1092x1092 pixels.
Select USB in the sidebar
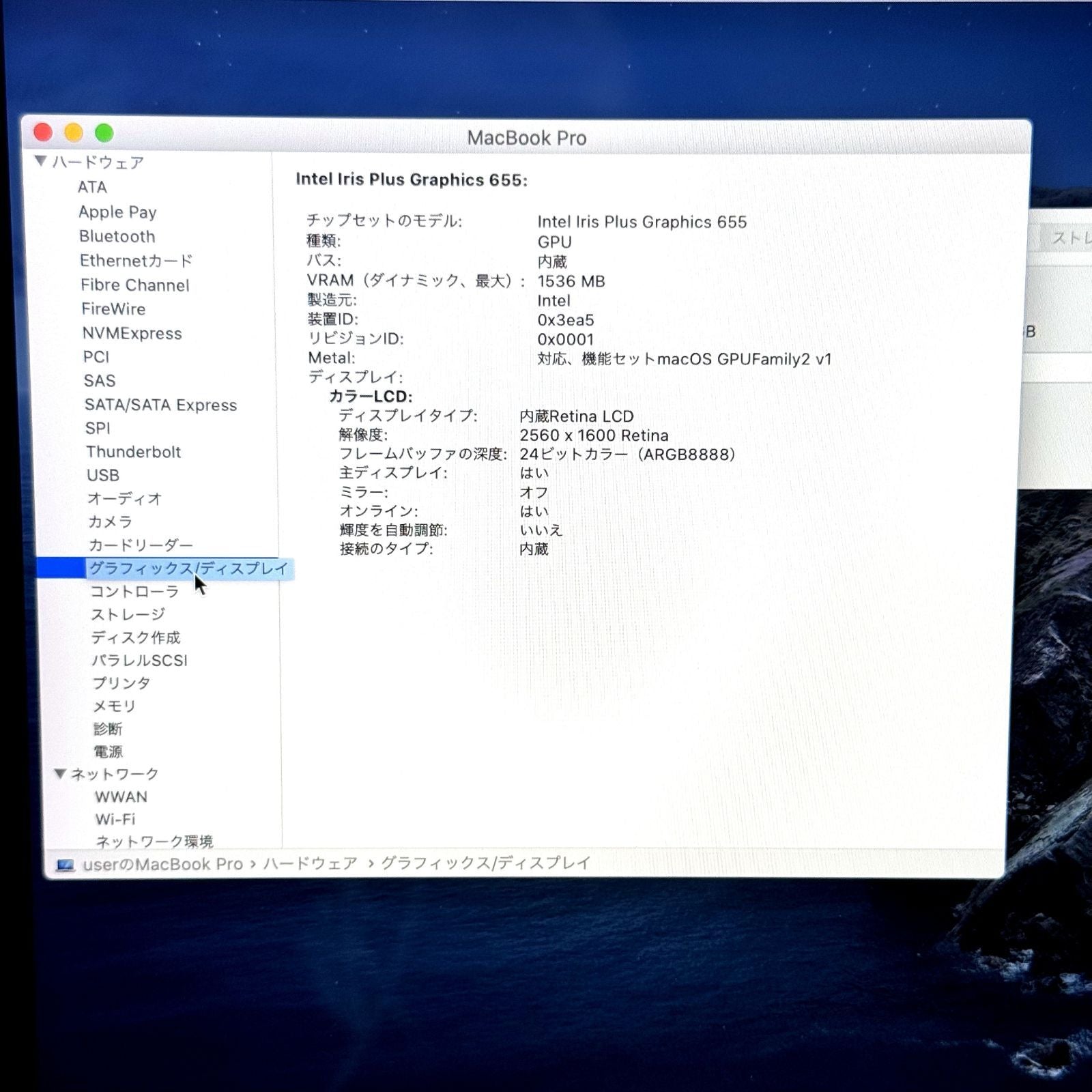(103, 475)
